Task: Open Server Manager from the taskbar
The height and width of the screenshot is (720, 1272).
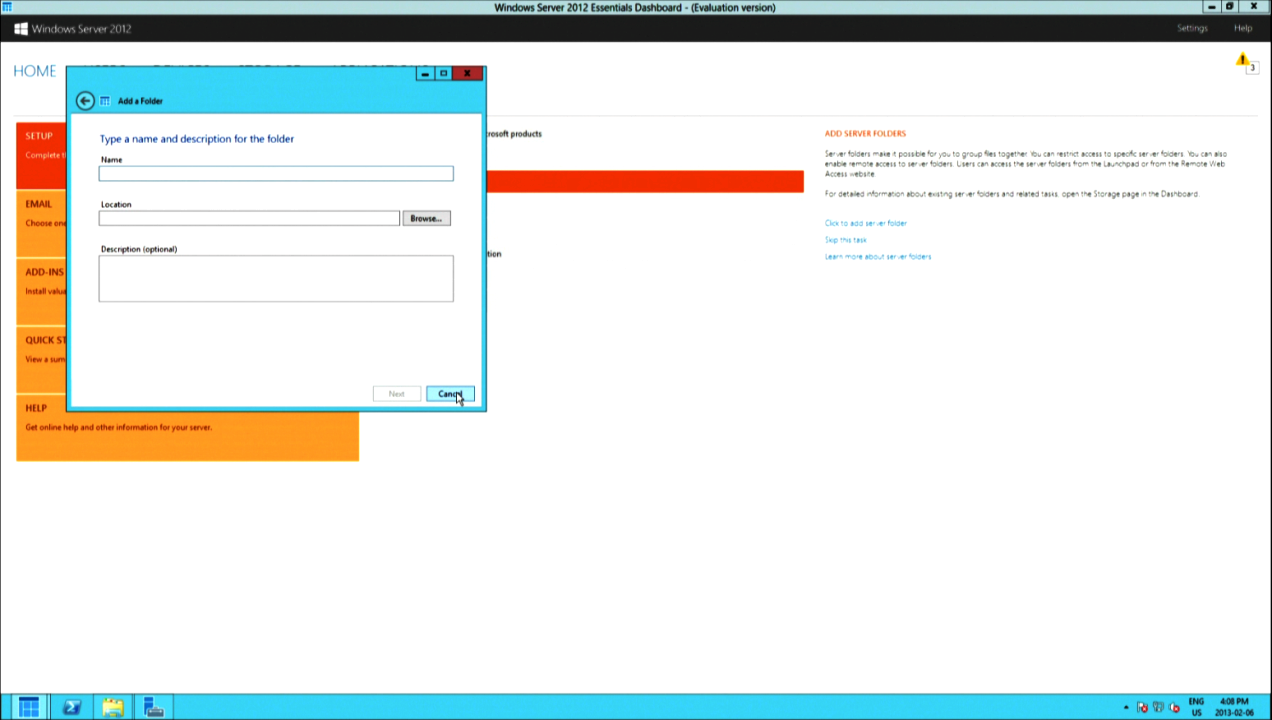Action: tap(153, 707)
